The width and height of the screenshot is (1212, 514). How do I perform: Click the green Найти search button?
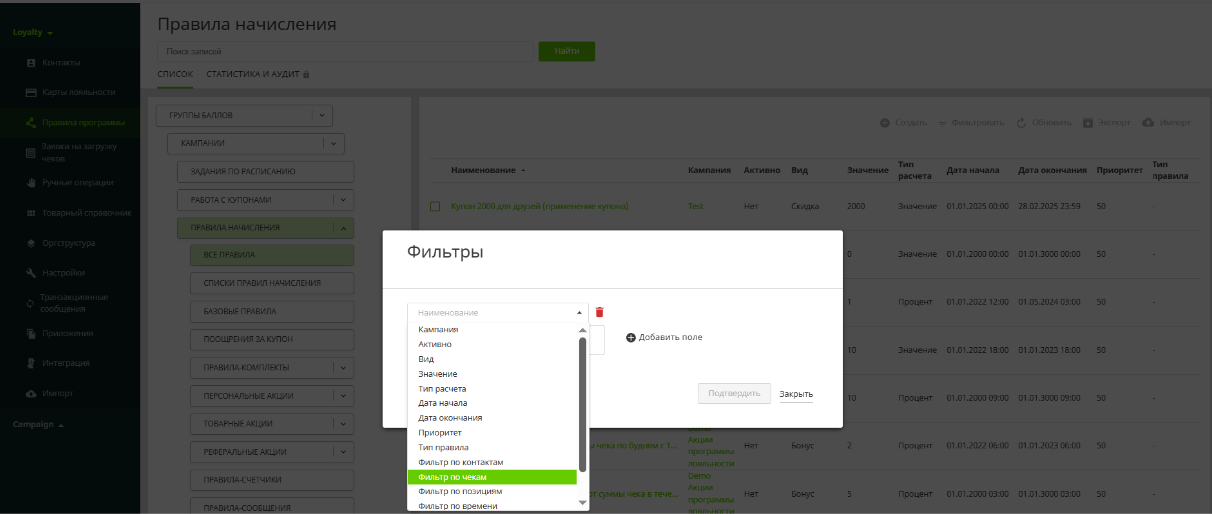pyautogui.click(x=566, y=51)
